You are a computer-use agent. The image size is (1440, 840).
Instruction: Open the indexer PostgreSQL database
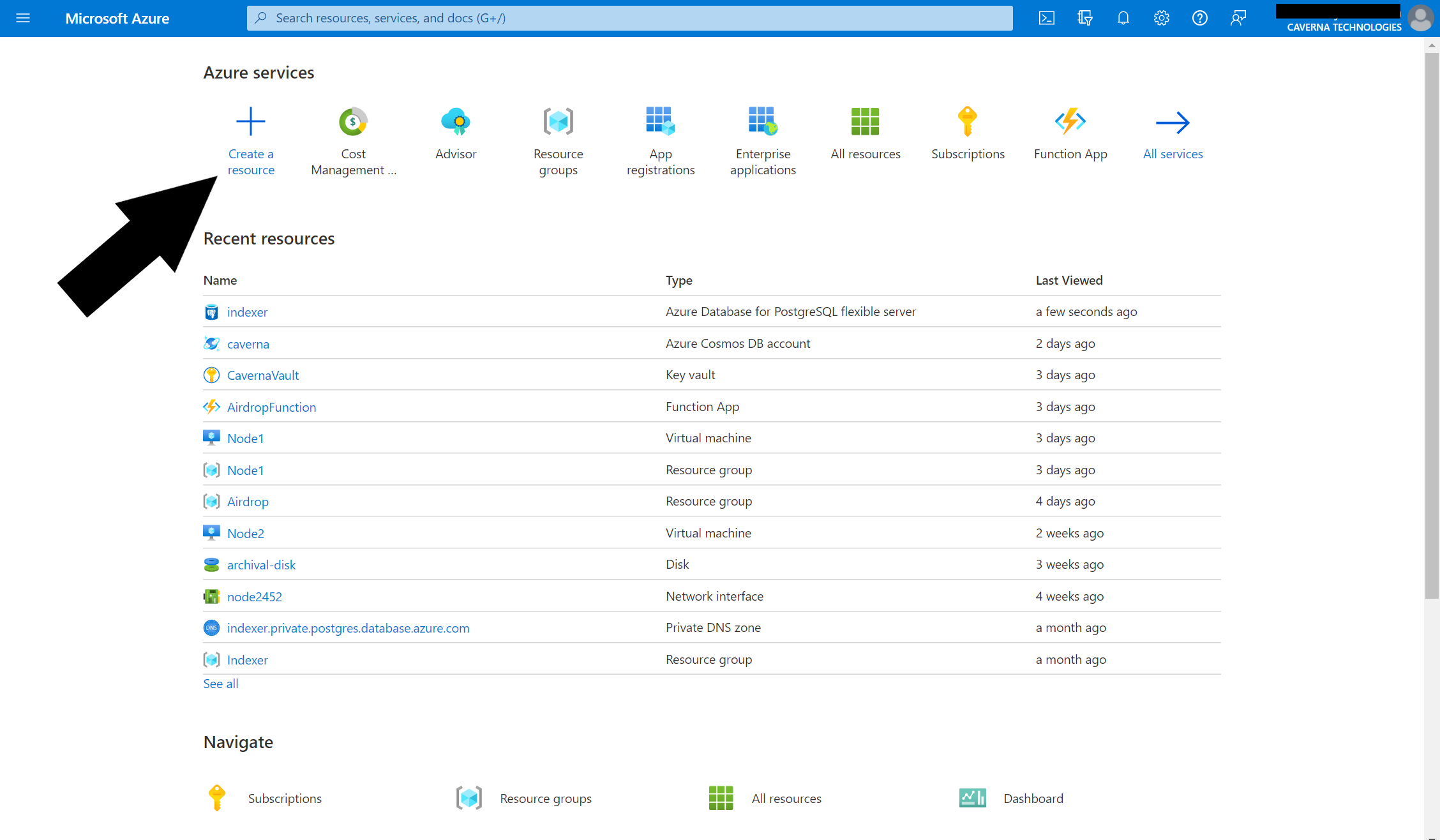tap(246, 311)
